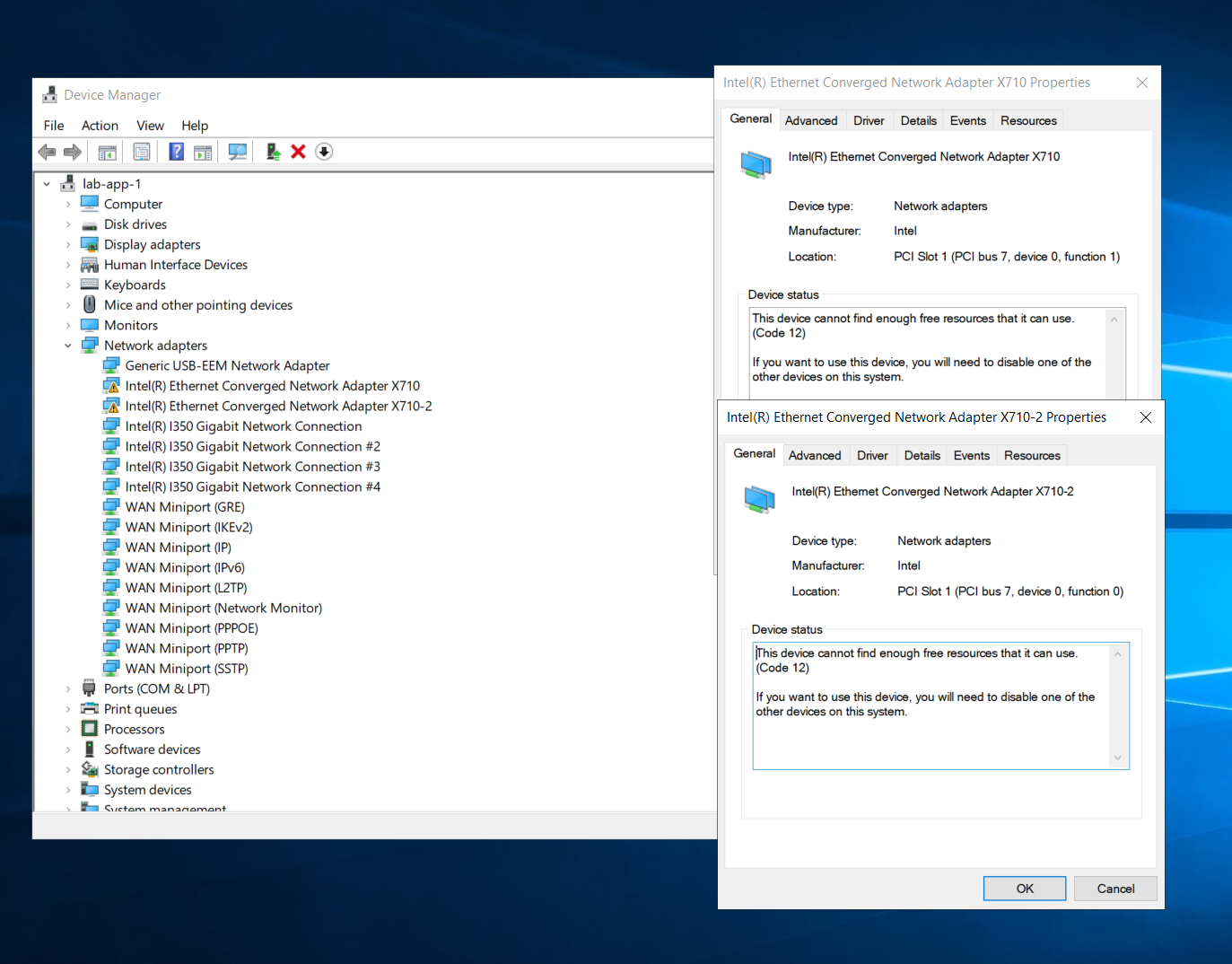Expand the Processors category
The image size is (1232, 964).
(x=68, y=729)
